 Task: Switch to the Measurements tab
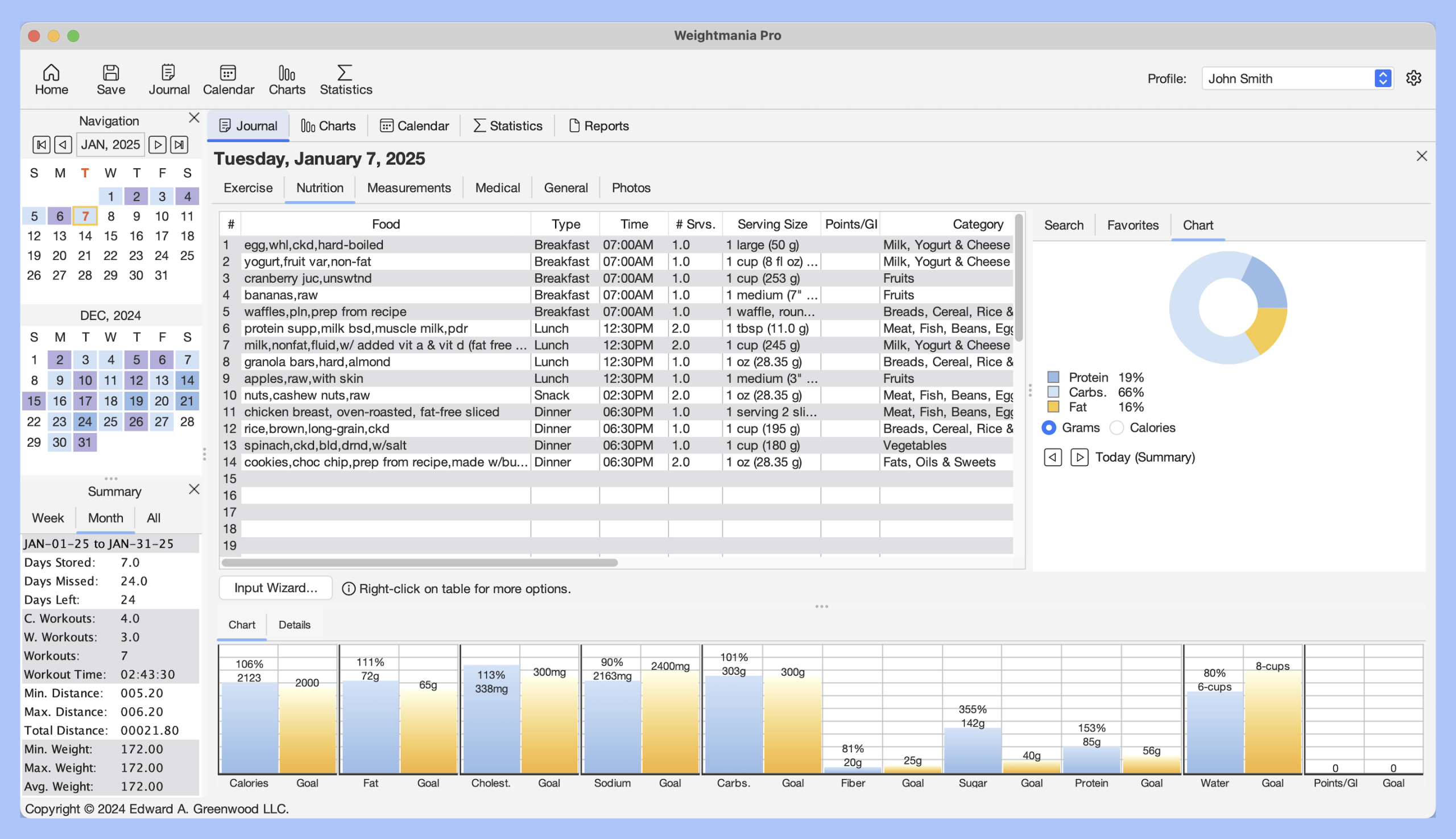[x=409, y=188]
